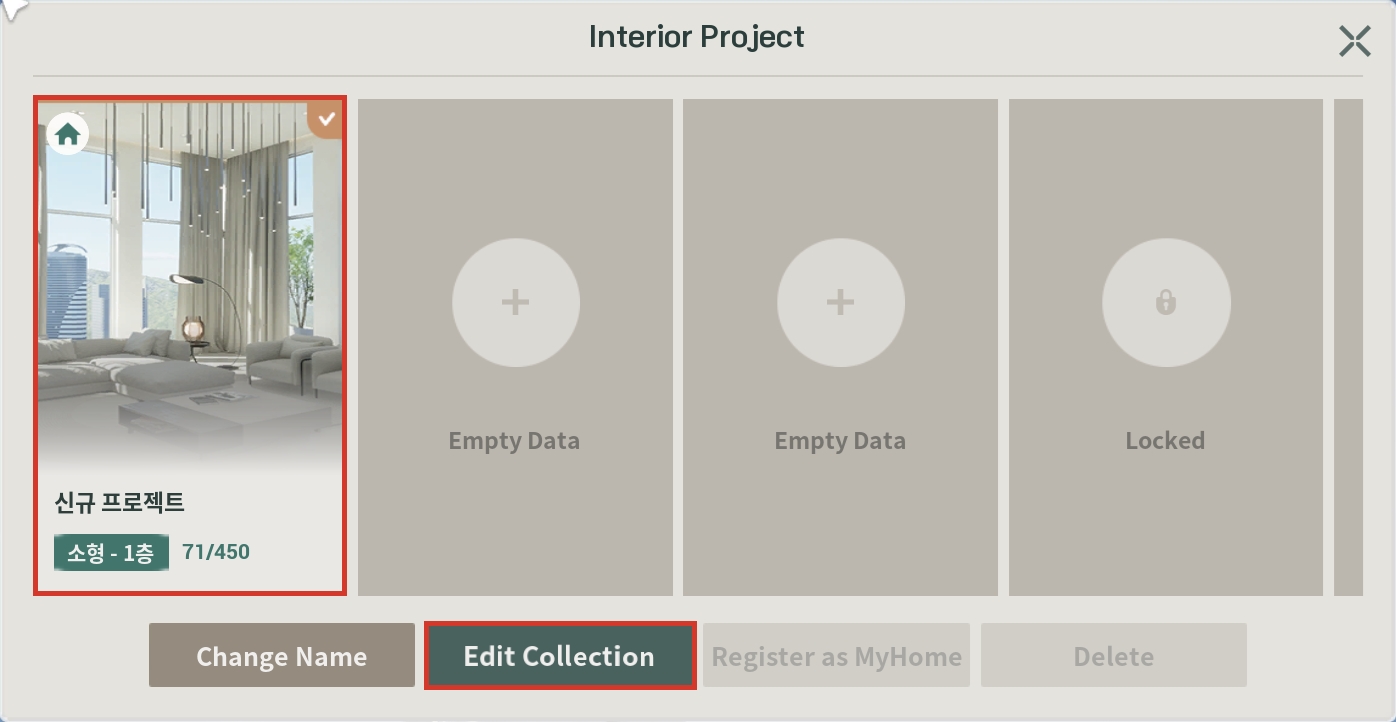Click the home icon on the project card
Image resolution: width=1396 pixels, height=722 pixels.
[x=67, y=134]
